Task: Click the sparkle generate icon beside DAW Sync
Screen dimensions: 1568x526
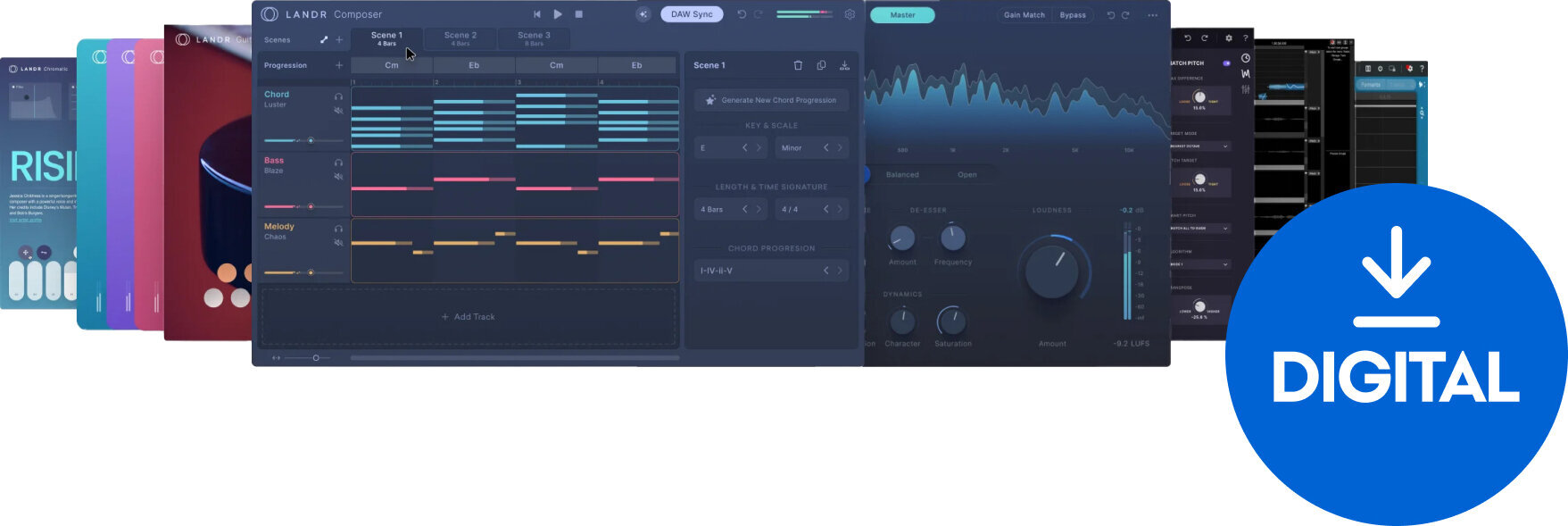Action: pyautogui.click(x=643, y=14)
